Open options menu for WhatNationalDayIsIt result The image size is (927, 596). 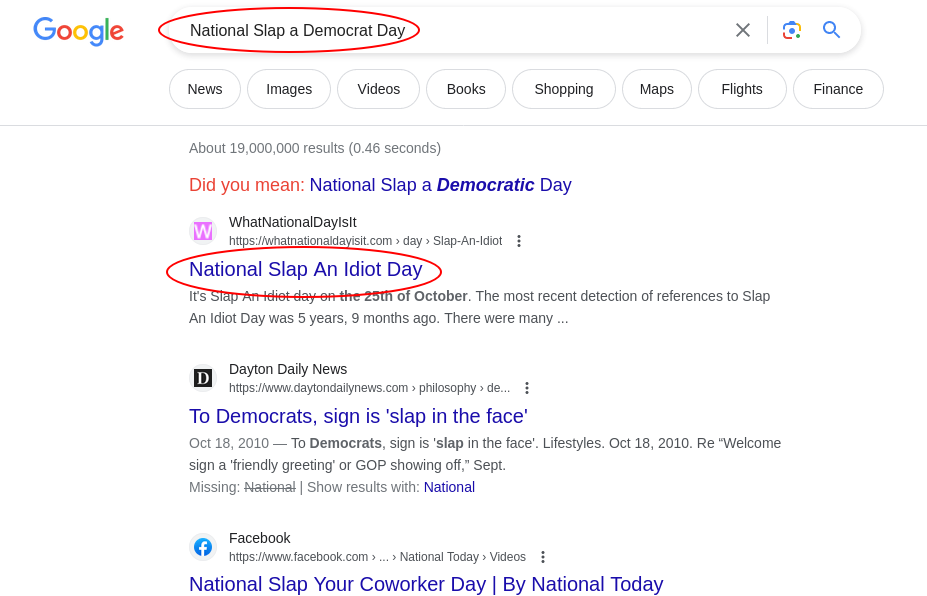tap(518, 241)
